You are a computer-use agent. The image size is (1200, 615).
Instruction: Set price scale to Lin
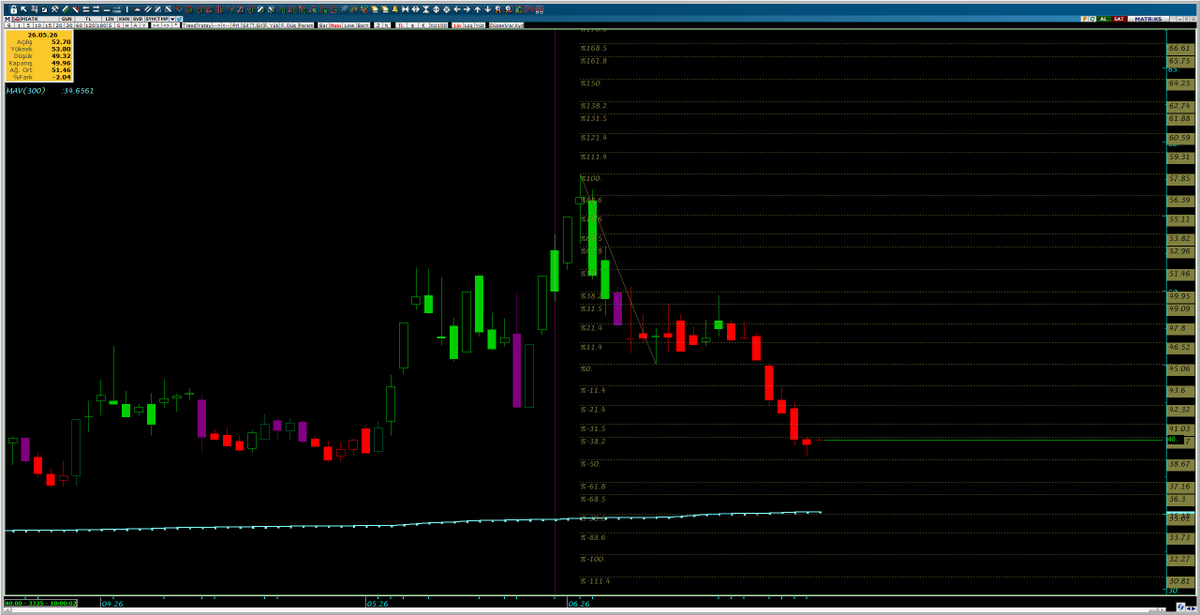tap(457, 25)
